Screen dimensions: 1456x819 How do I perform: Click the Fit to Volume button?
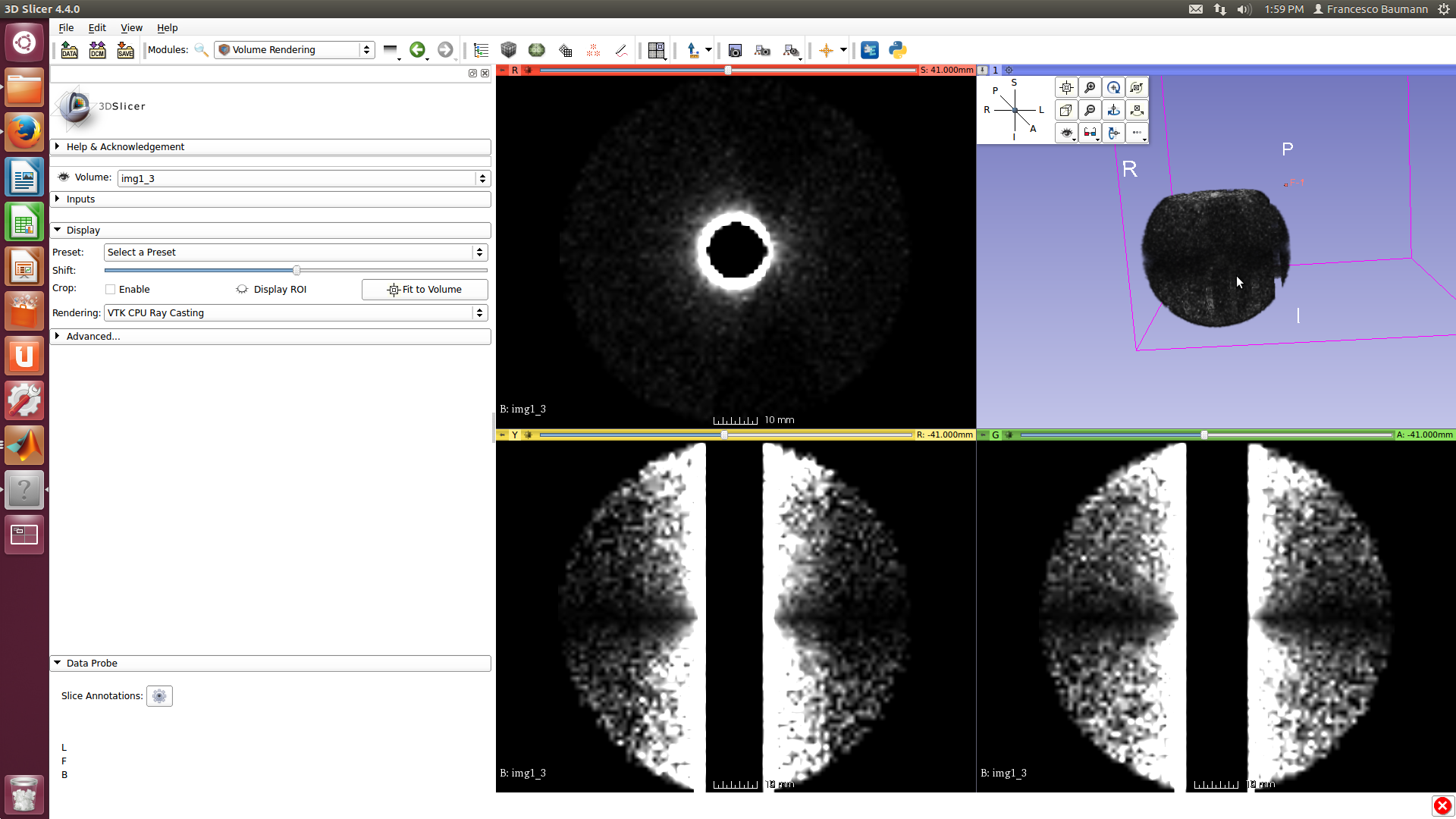425,290
